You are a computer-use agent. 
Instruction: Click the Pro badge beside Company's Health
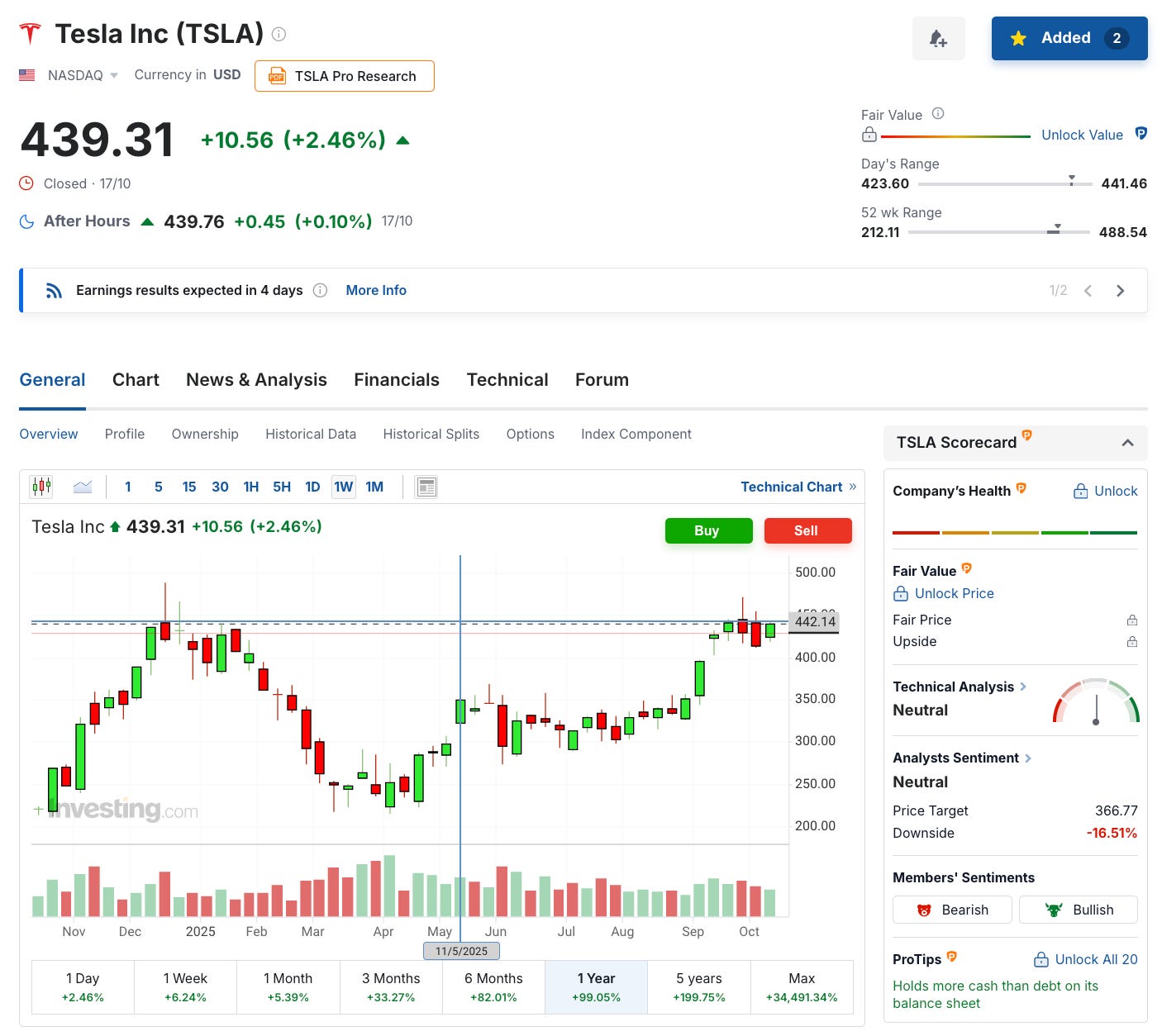[x=1022, y=488]
